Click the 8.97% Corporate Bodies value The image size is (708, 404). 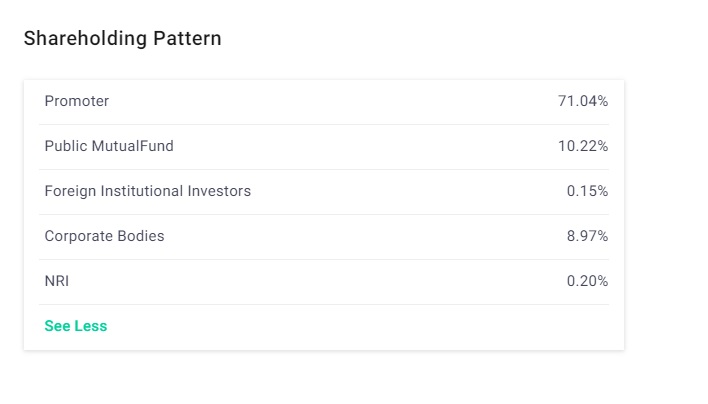587,236
